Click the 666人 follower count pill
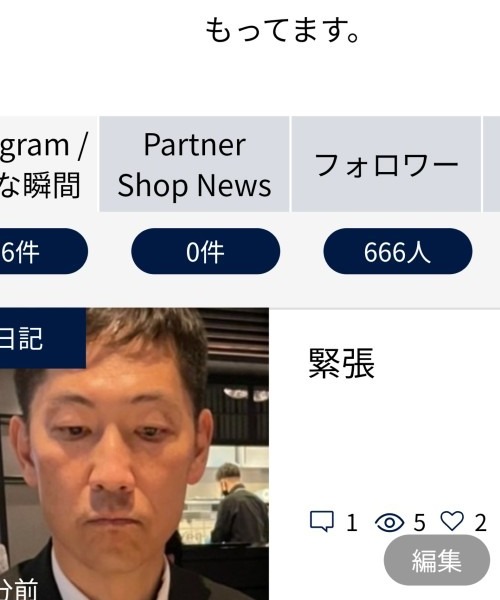500x600 pixels. point(397,251)
